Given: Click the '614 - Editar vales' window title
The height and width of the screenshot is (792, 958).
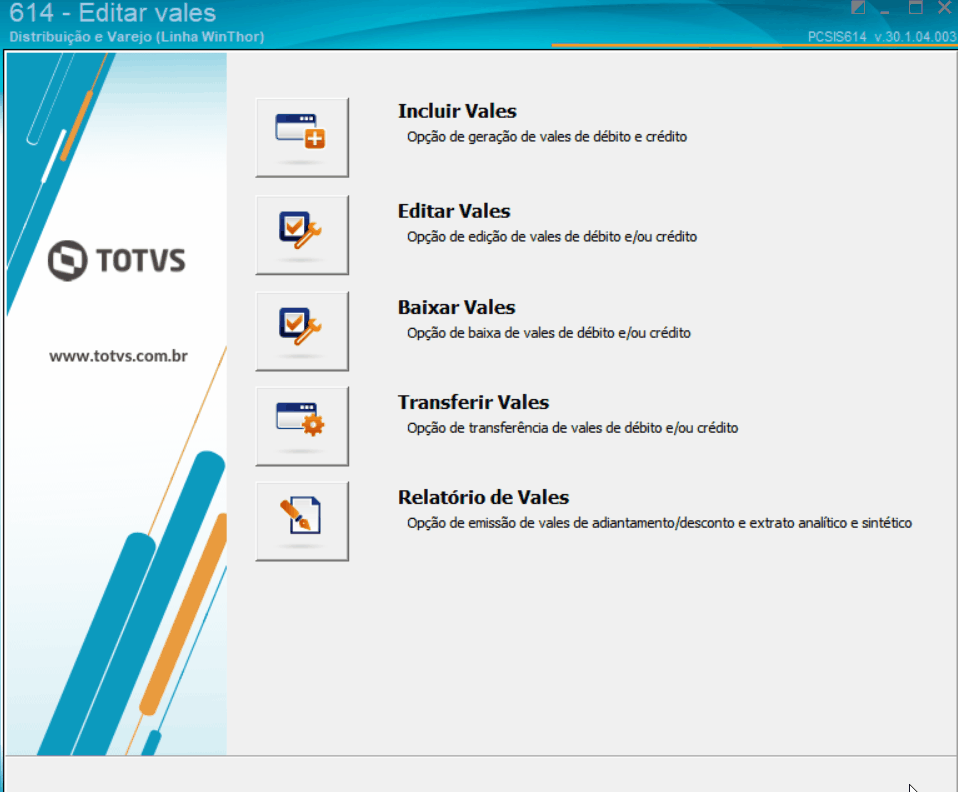Looking at the screenshot, I should point(112,13).
